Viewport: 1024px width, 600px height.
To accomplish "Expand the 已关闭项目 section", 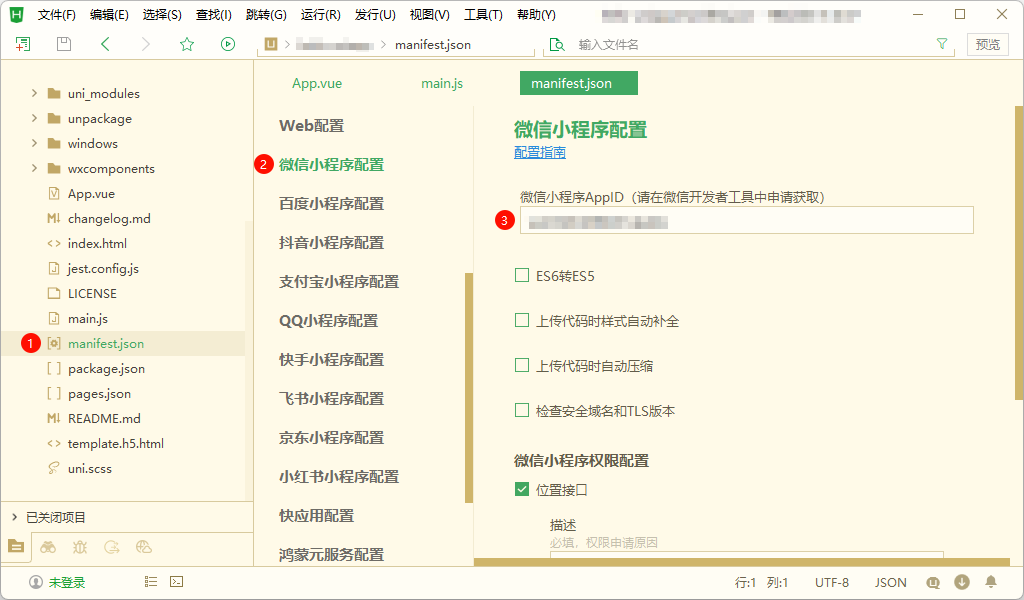I will tap(14, 517).
